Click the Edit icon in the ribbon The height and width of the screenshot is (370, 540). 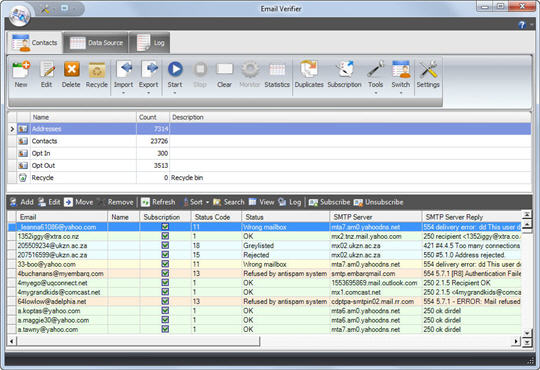point(46,70)
